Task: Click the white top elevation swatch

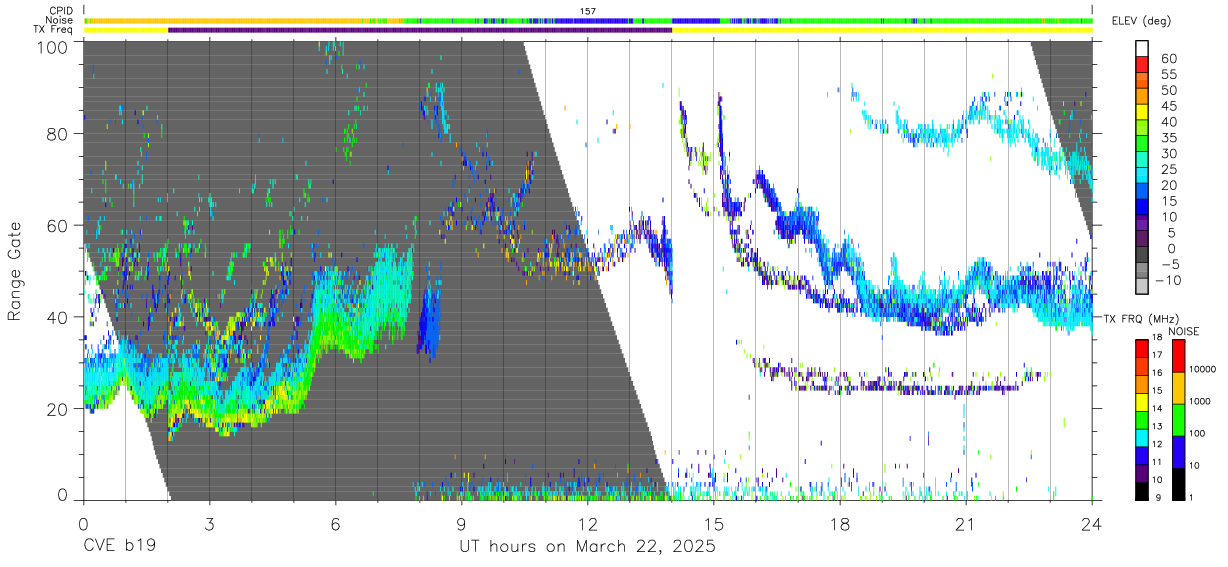Action: (x=1142, y=47)
